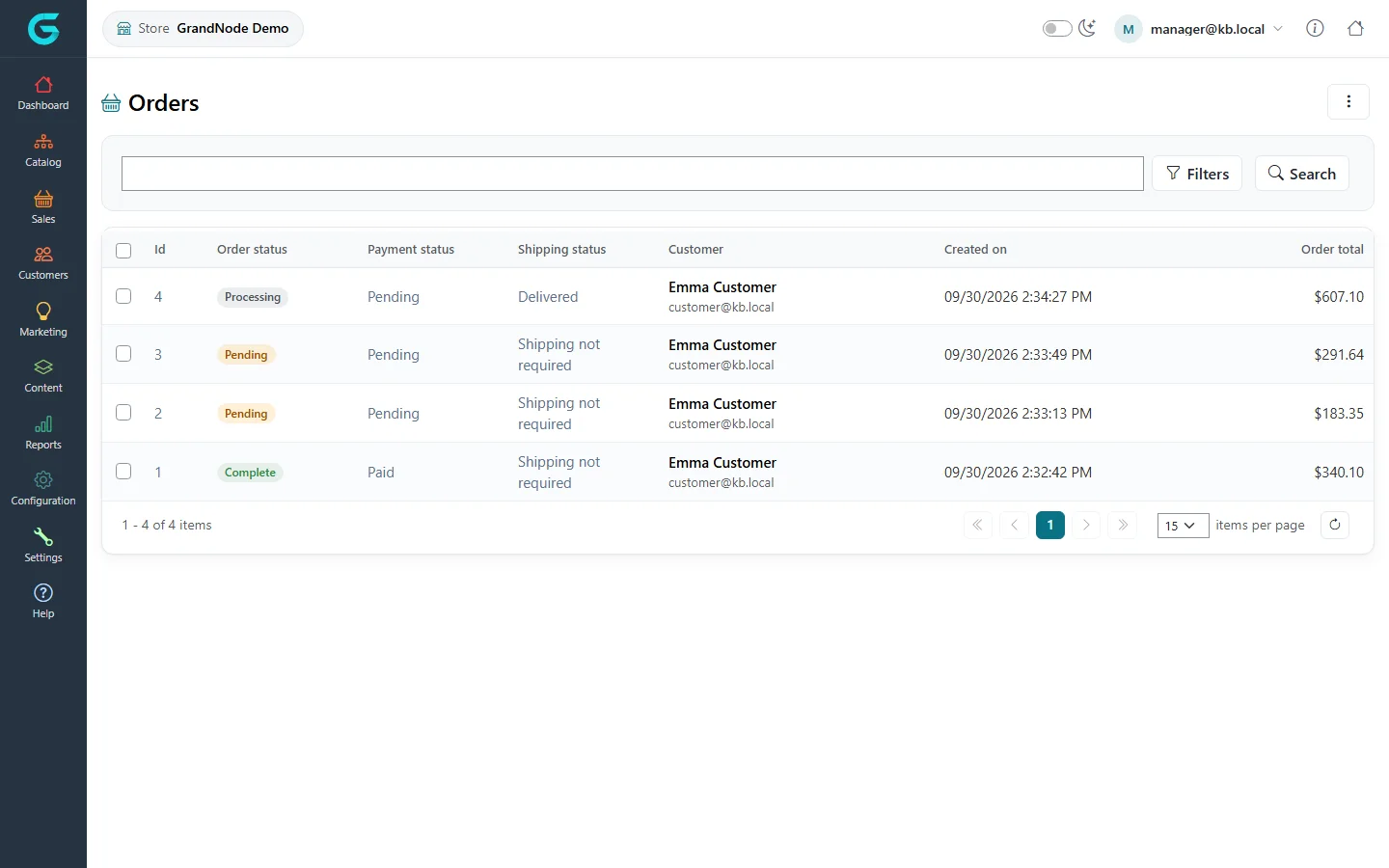Image resolution: width=1389 pixels, height=868 pixels.
Task: Click the GrandNode logo icon
Action: click(43, 29)
